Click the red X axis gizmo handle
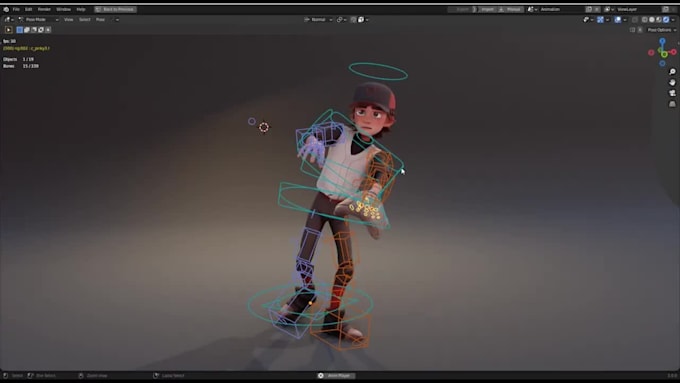This screenshot has width=680, height=383. (673, 52)
